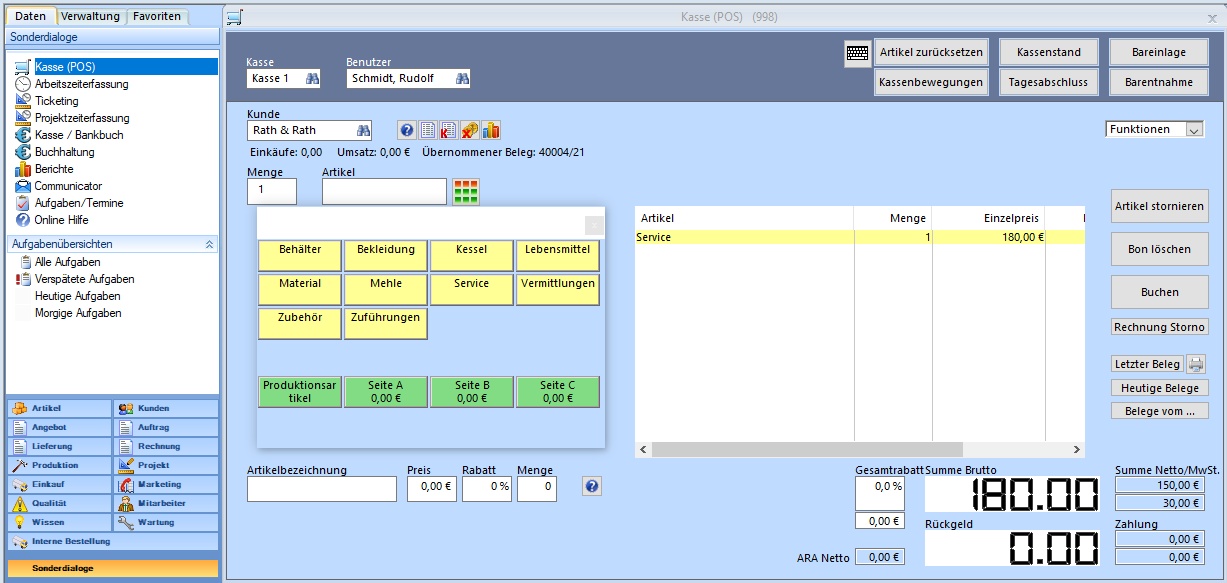
Task: Open the on-screen keyboard icon
Action: [x=857, y=55]
